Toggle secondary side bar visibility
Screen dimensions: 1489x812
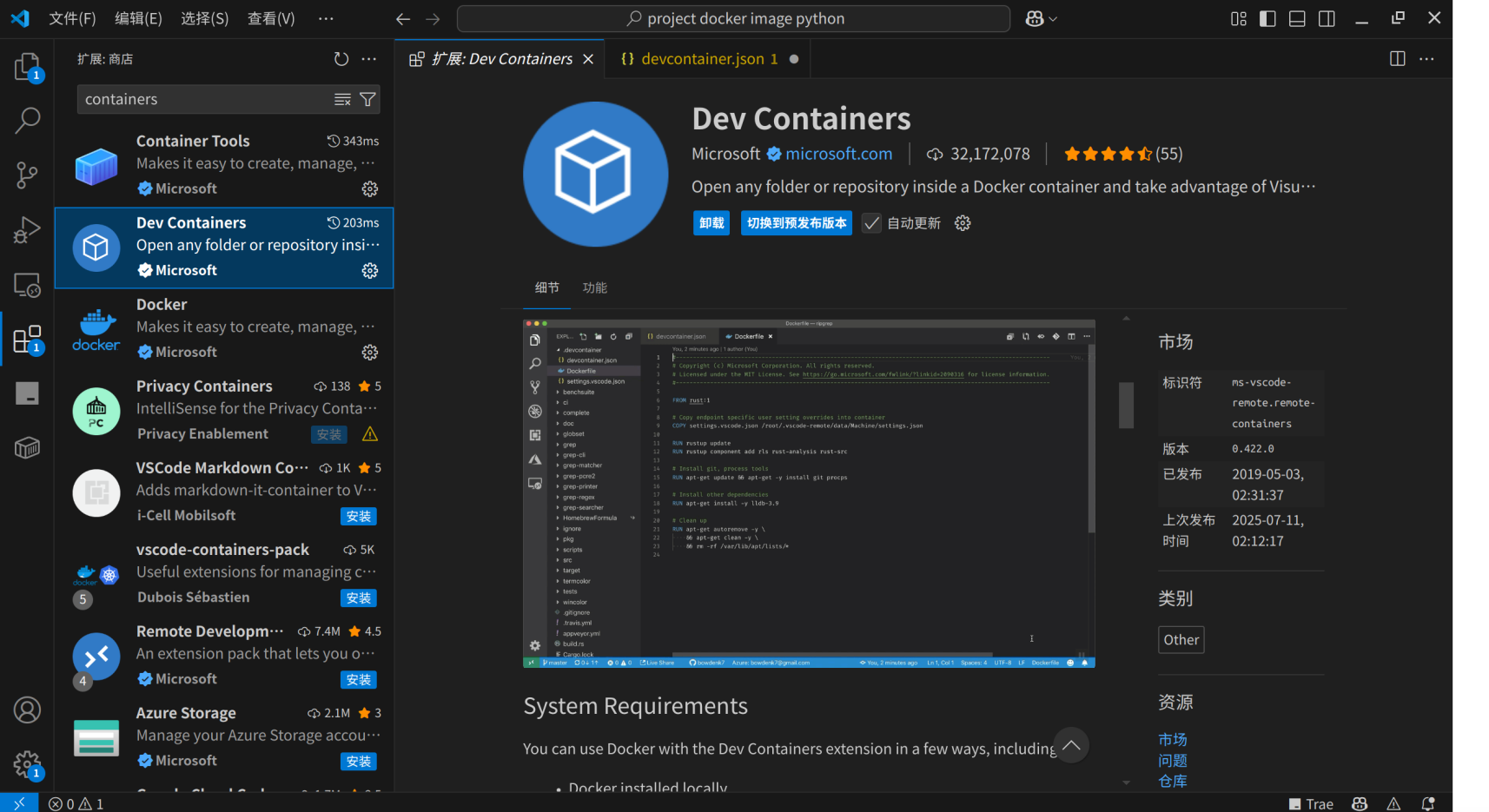coord(1327,19)
